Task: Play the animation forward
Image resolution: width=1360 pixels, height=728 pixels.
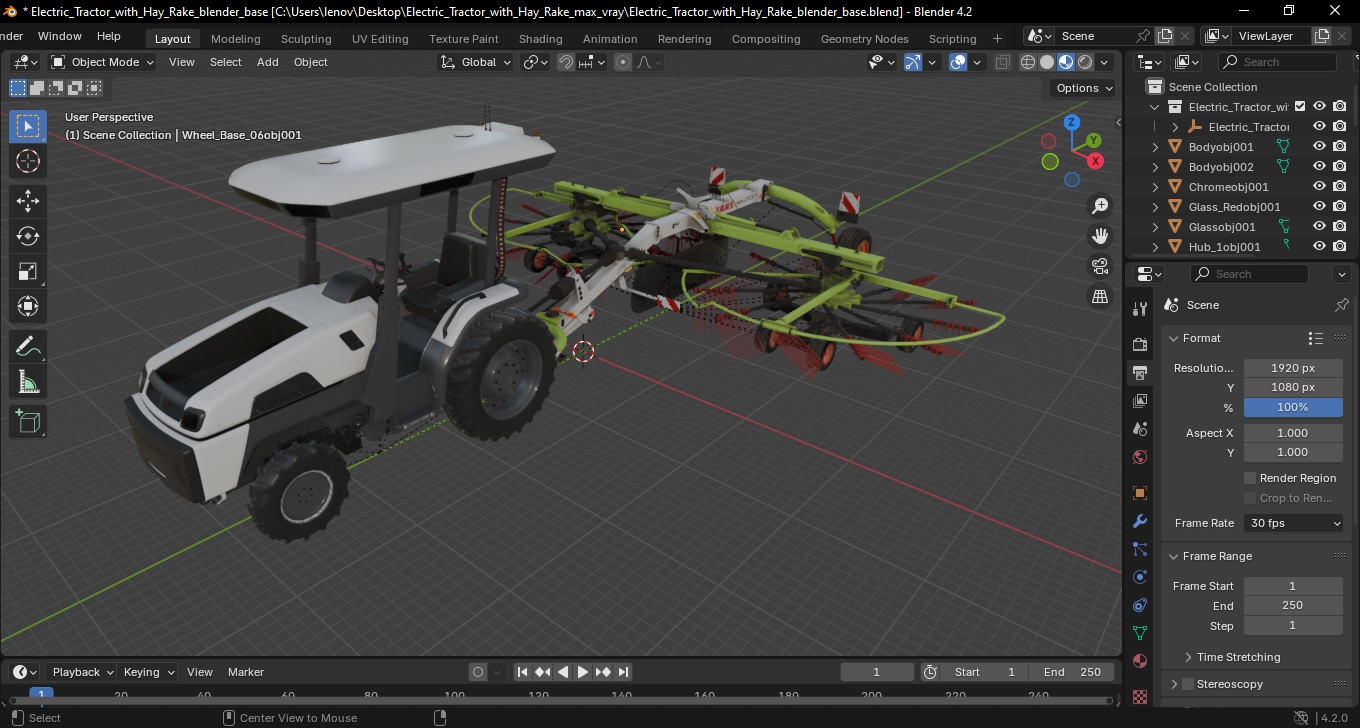Action: pos(583,672)
